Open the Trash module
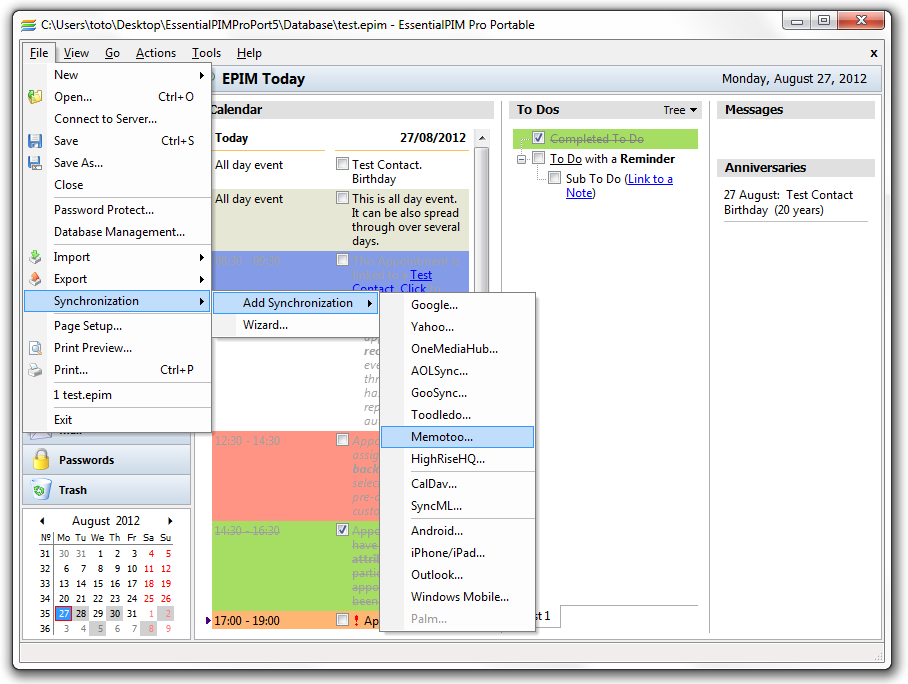 pos(107,490)
